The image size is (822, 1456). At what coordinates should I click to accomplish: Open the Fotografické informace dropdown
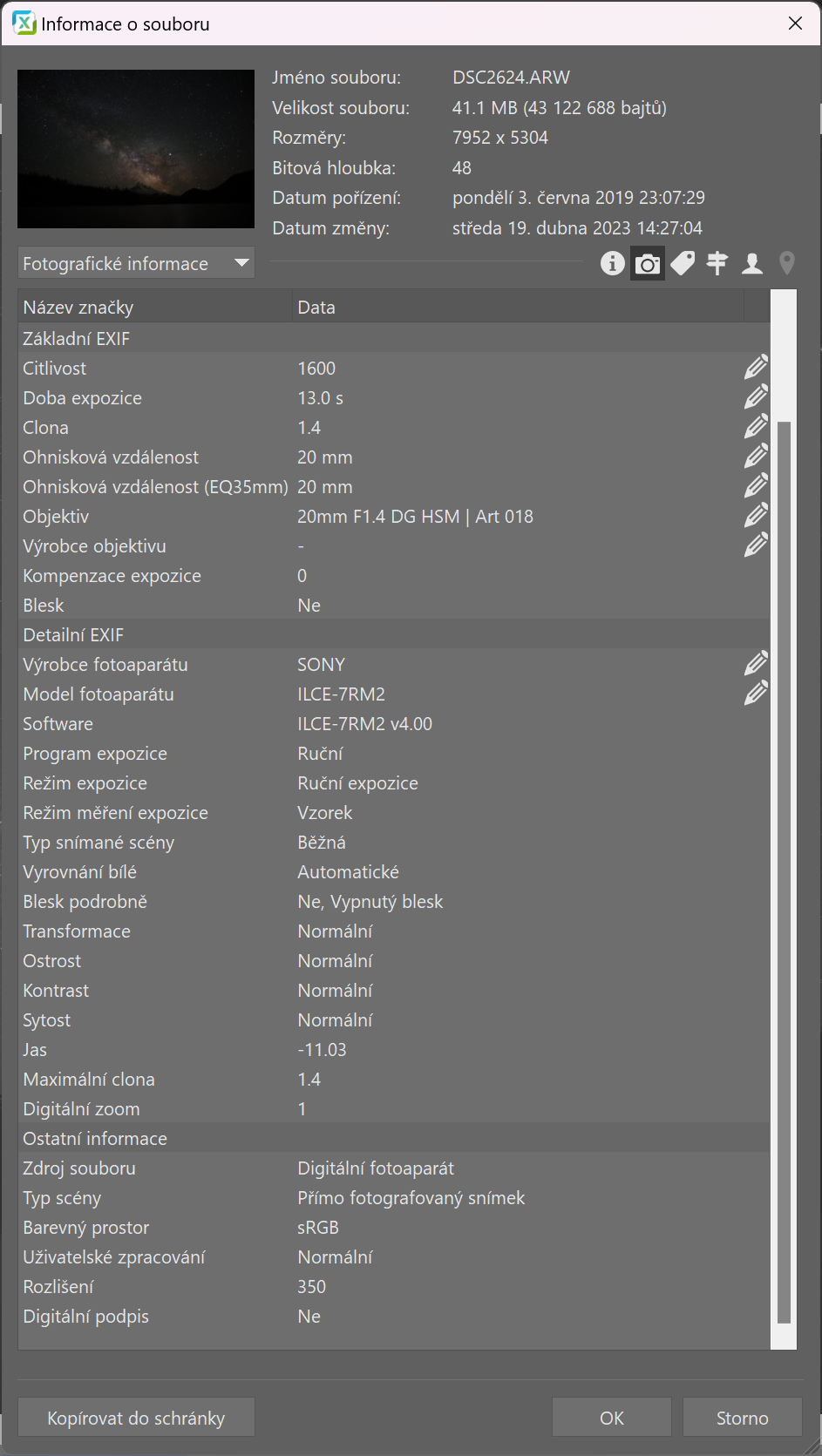tap(136, 263)
